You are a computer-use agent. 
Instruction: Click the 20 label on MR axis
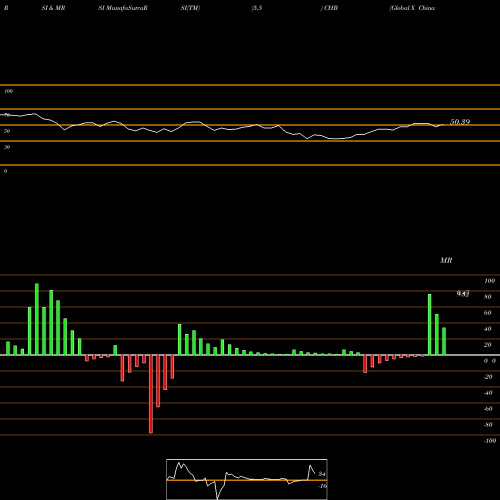click(x=488, y=345)
